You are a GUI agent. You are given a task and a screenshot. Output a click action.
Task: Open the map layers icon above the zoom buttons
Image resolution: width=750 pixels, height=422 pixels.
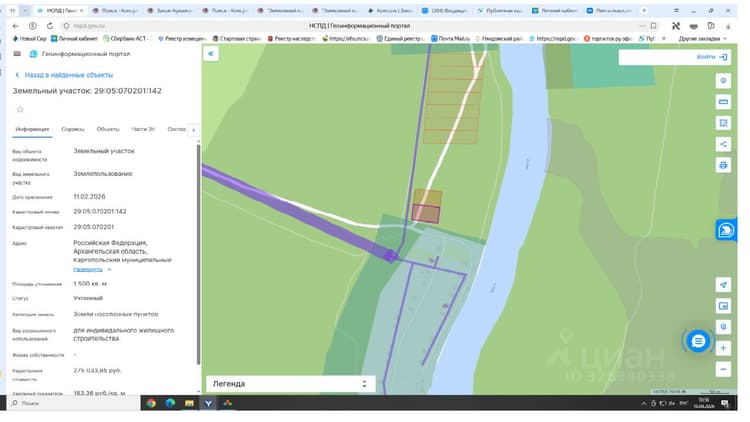point(723,327)
